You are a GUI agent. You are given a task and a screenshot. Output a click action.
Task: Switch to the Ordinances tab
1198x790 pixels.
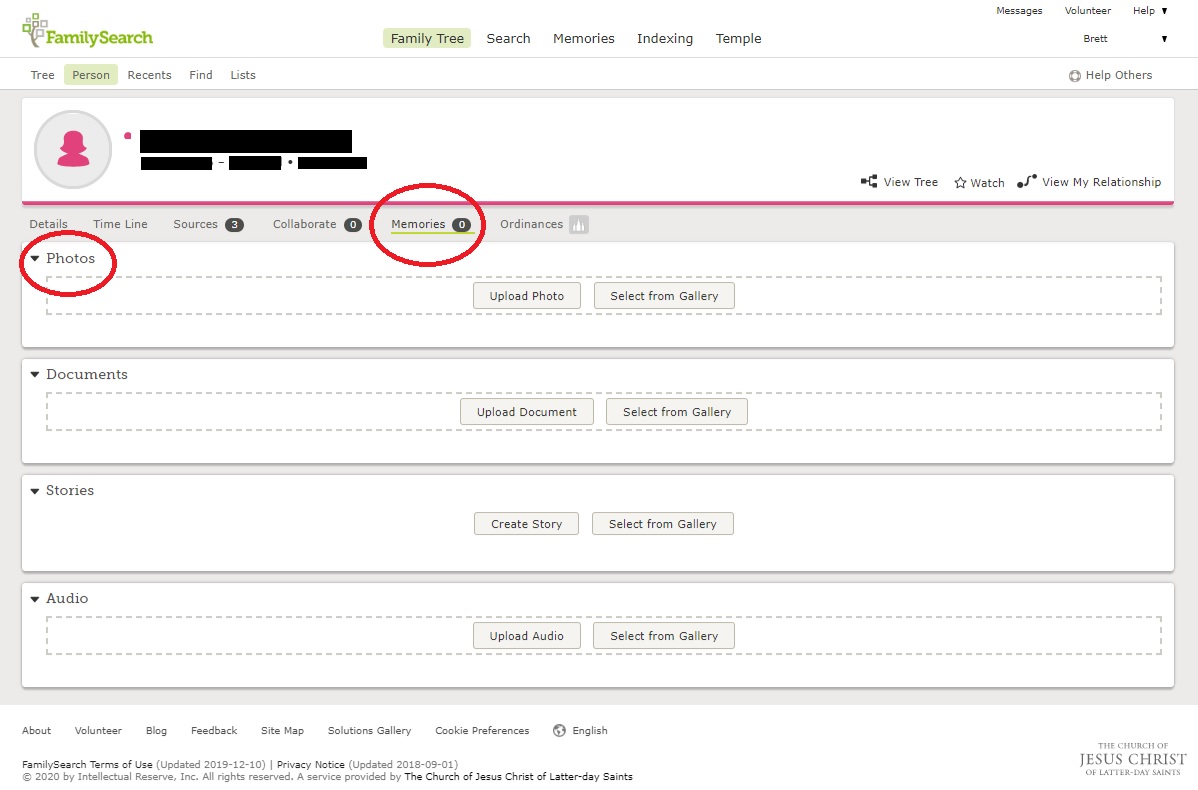[543, 224]
